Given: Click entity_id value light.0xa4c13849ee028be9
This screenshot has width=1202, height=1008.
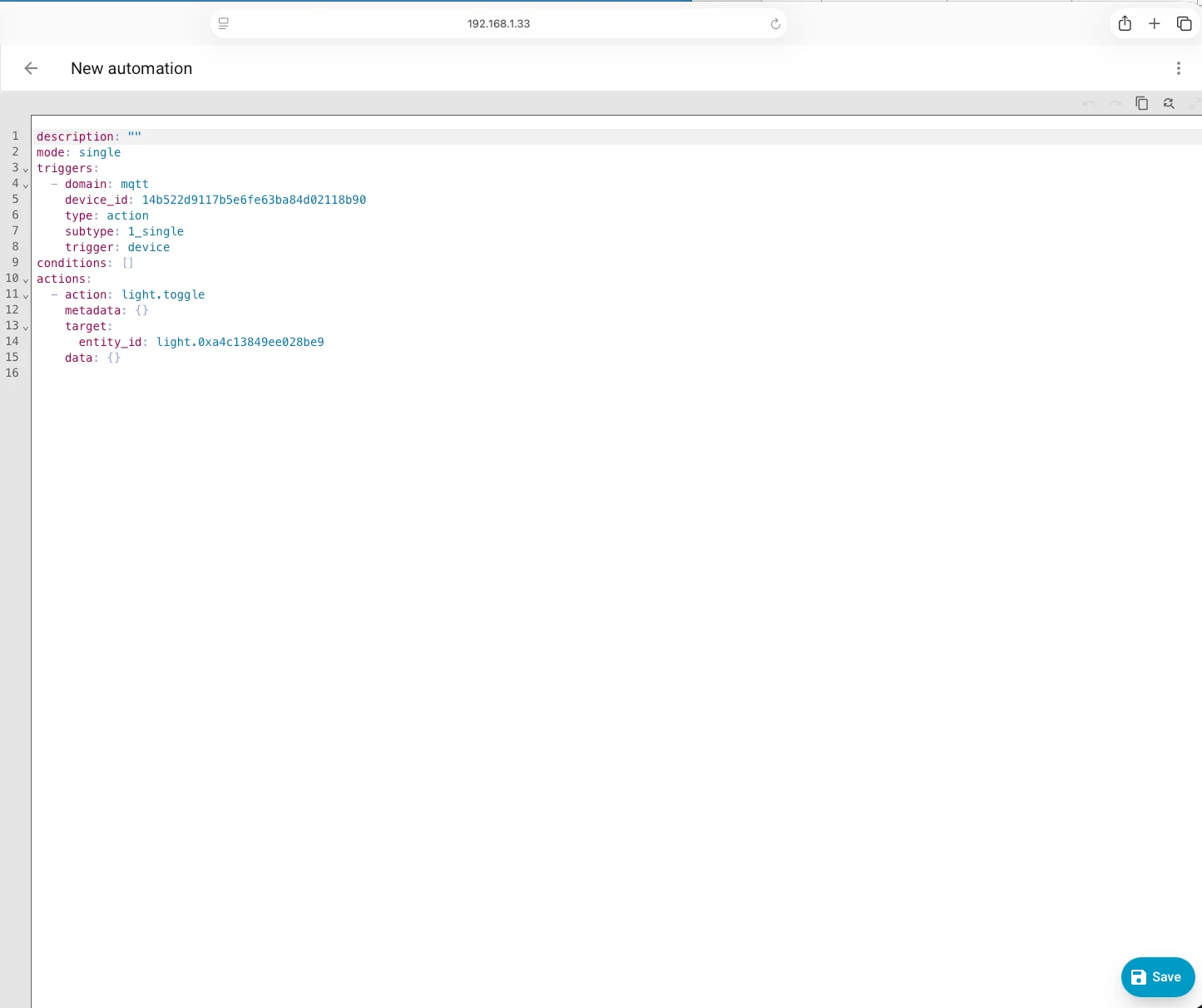Looking at the screenshot, I should 240,342.
